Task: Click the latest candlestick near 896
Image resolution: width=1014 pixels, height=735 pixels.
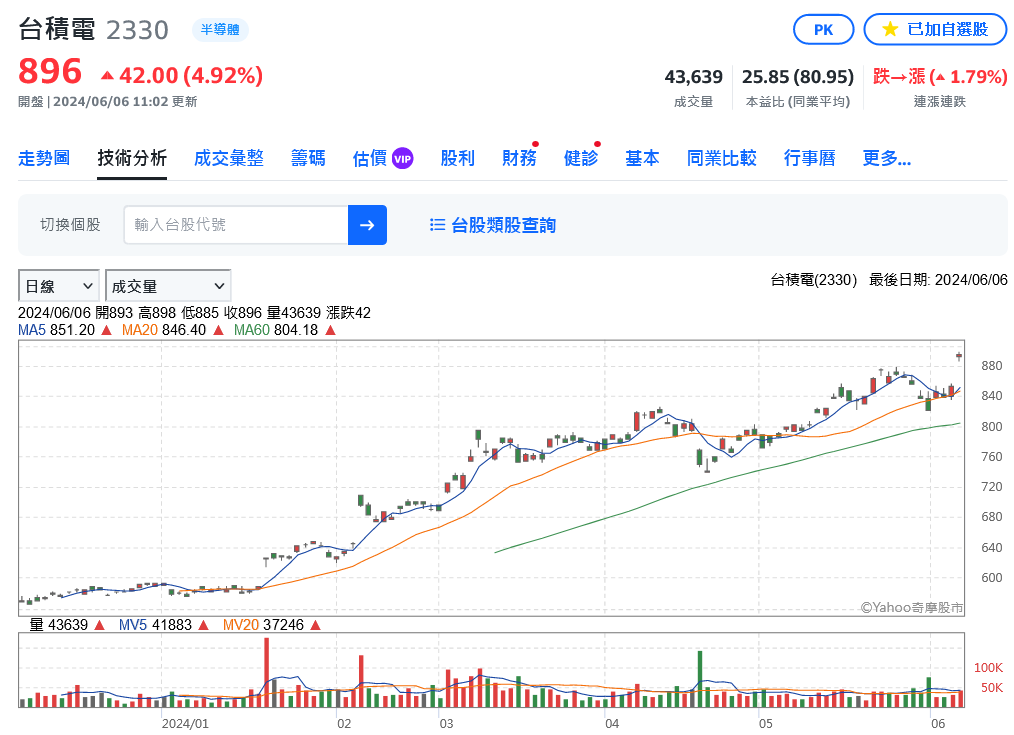Action: point(959,356)
